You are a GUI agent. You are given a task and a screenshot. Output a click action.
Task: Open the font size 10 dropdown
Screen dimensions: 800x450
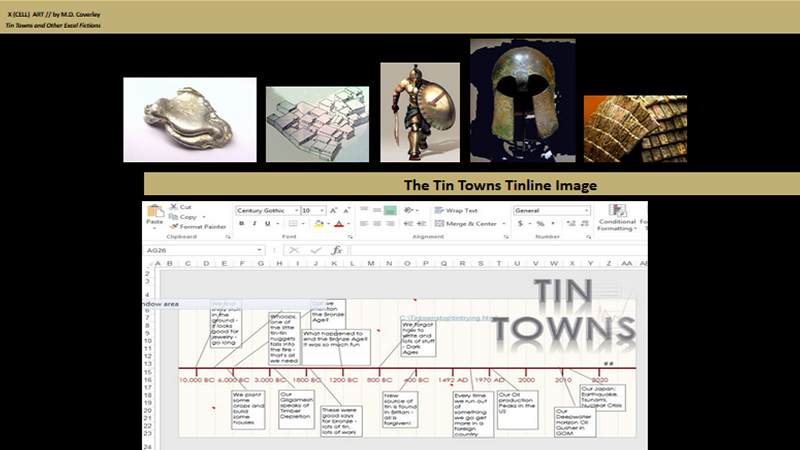(x=322, y=210)
